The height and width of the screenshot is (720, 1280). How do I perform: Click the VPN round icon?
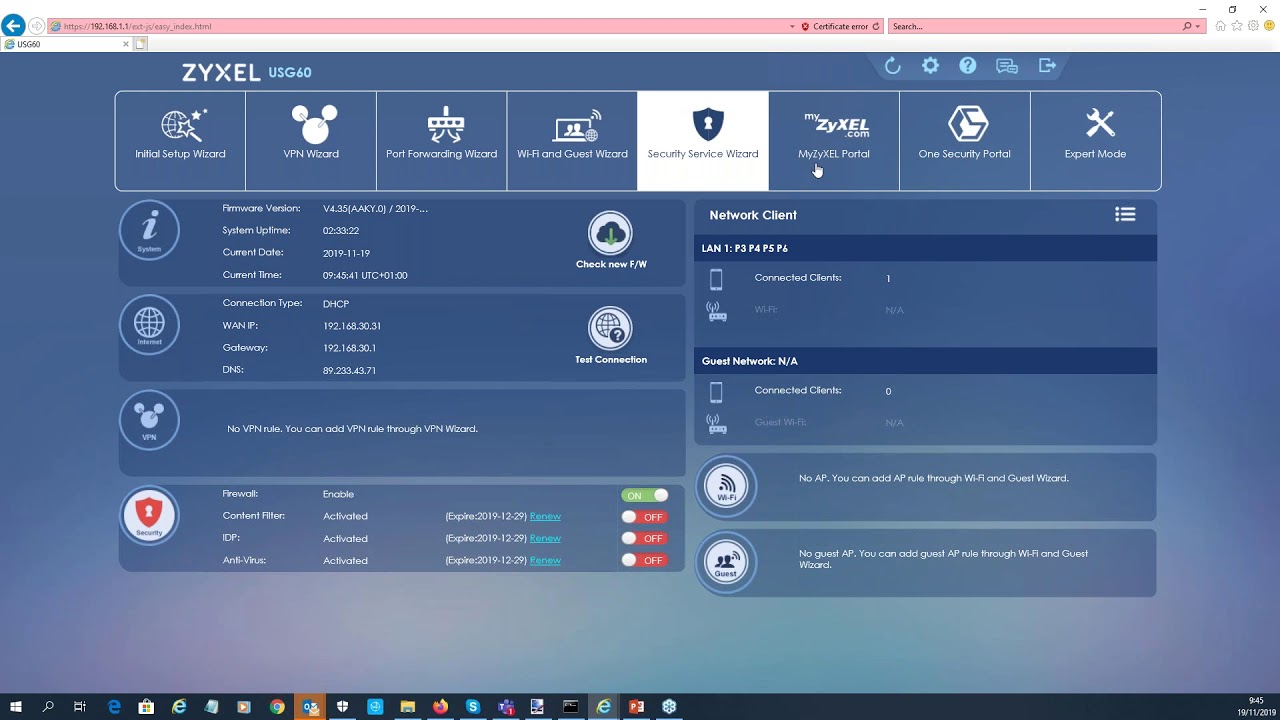pos(149,420)
